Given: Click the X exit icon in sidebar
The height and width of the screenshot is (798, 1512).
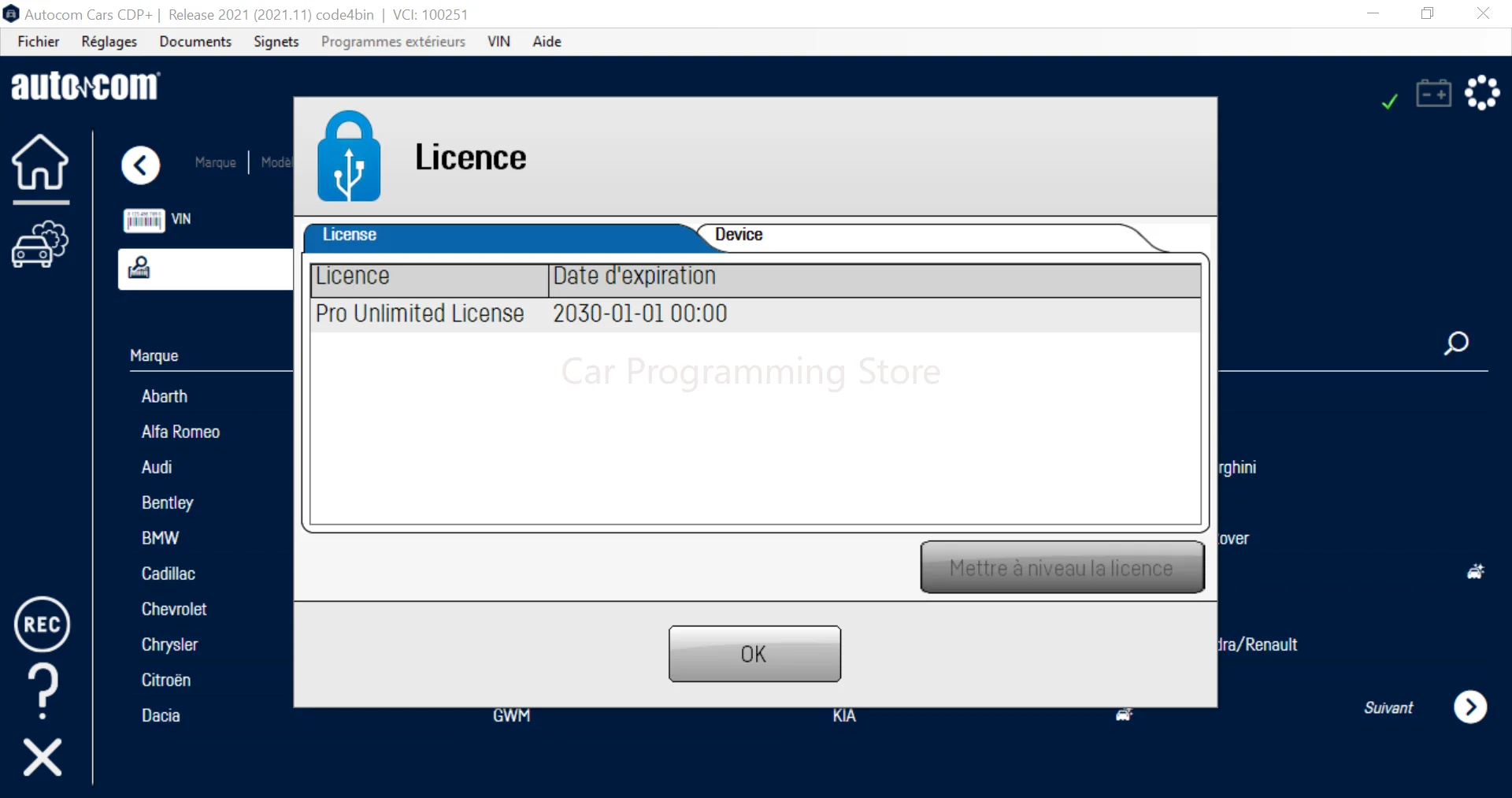Looking at the screenshot, I should point(43,757).
